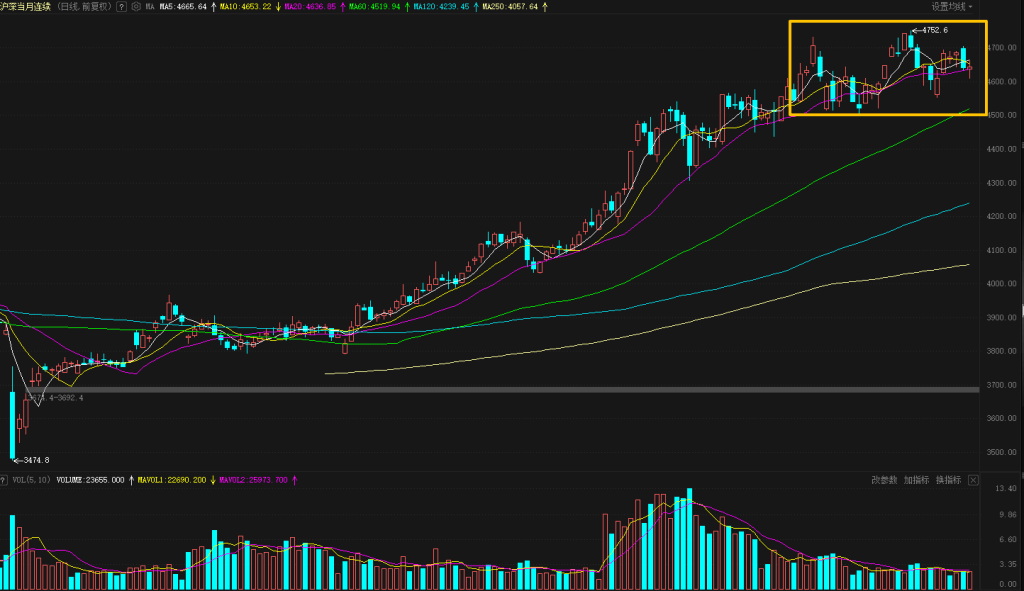Expand the 设置均线 dropdown

(x=951, y=6)
